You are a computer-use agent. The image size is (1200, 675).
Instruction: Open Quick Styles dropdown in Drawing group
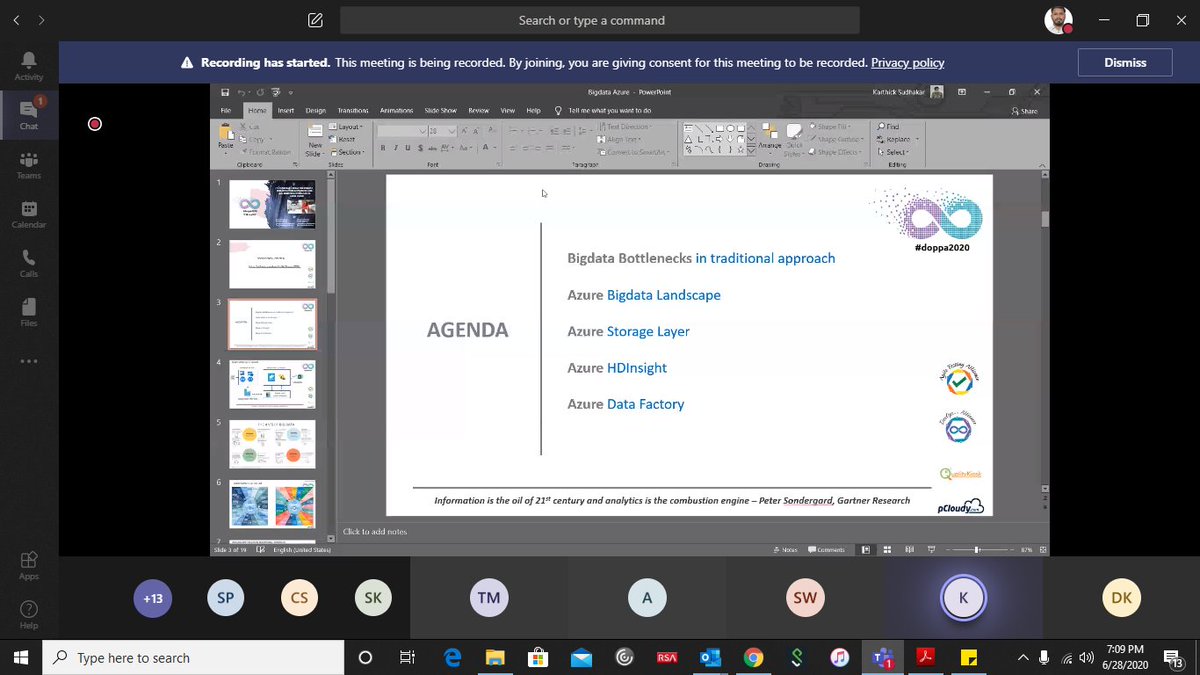pos(795,140)
